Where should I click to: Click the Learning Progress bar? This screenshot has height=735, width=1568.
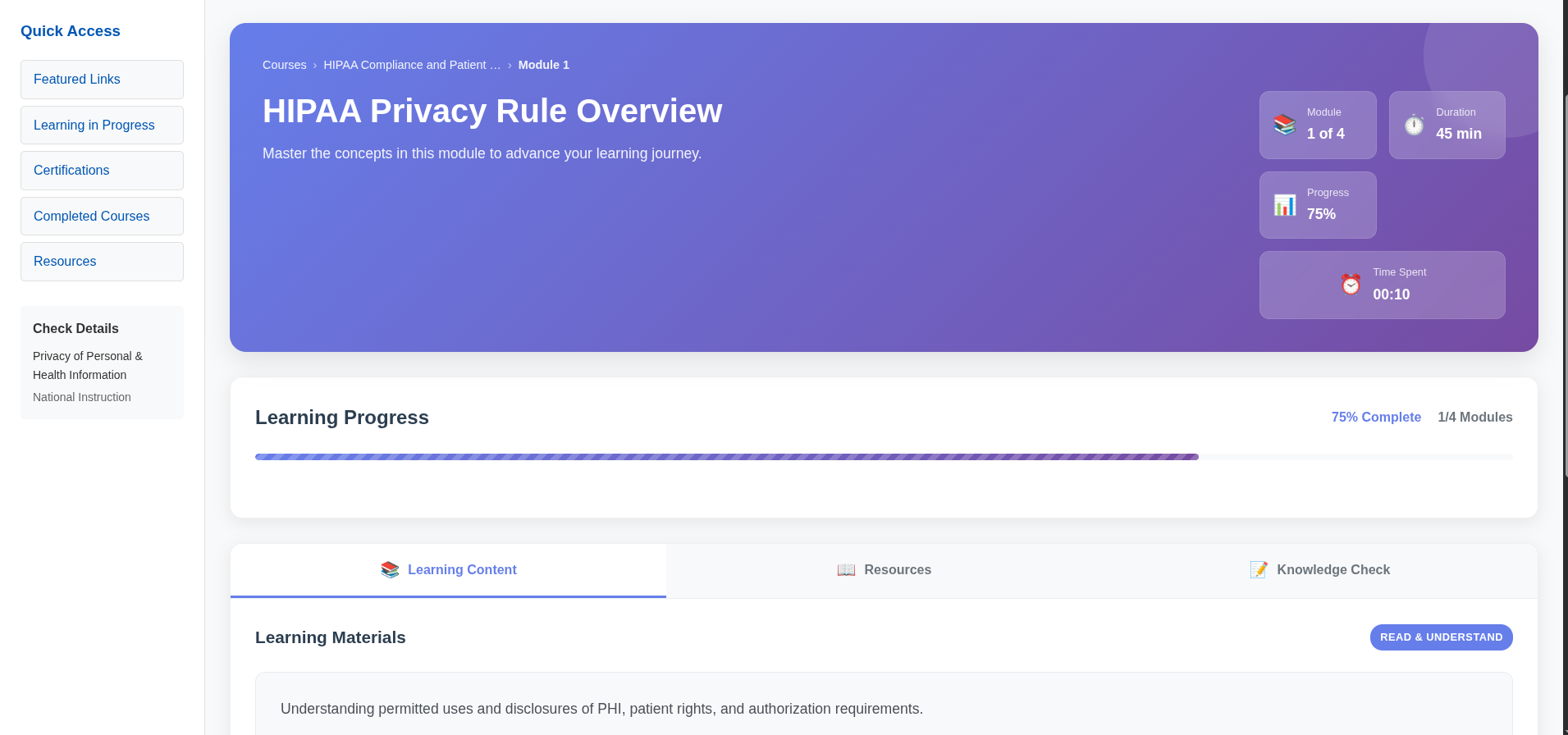[x=883, y=457]
